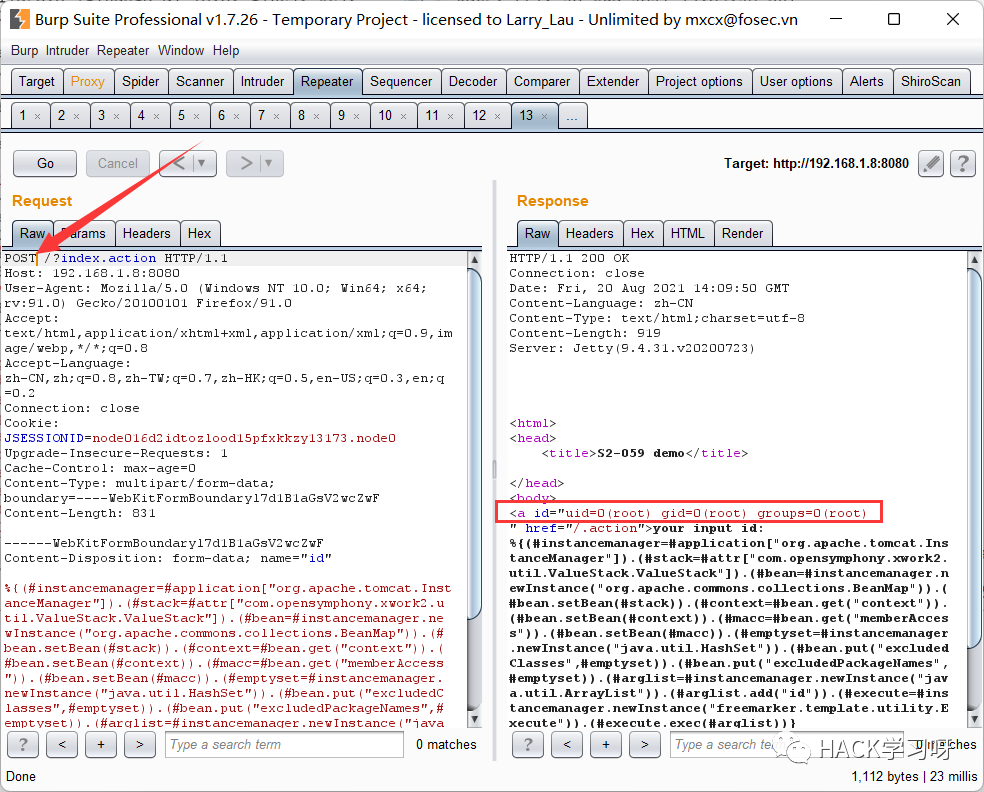The height and width of the screenshot is (792, 984).
Task: Select the response Raw tab
Action: point(537,233)
